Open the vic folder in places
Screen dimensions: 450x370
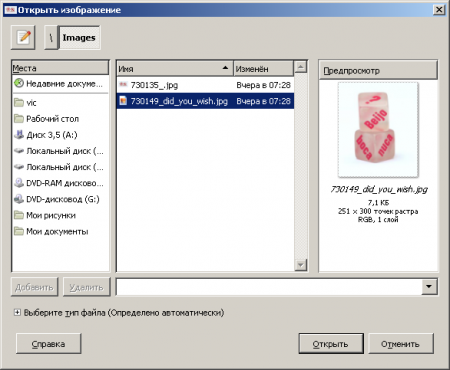coord(60,103)
